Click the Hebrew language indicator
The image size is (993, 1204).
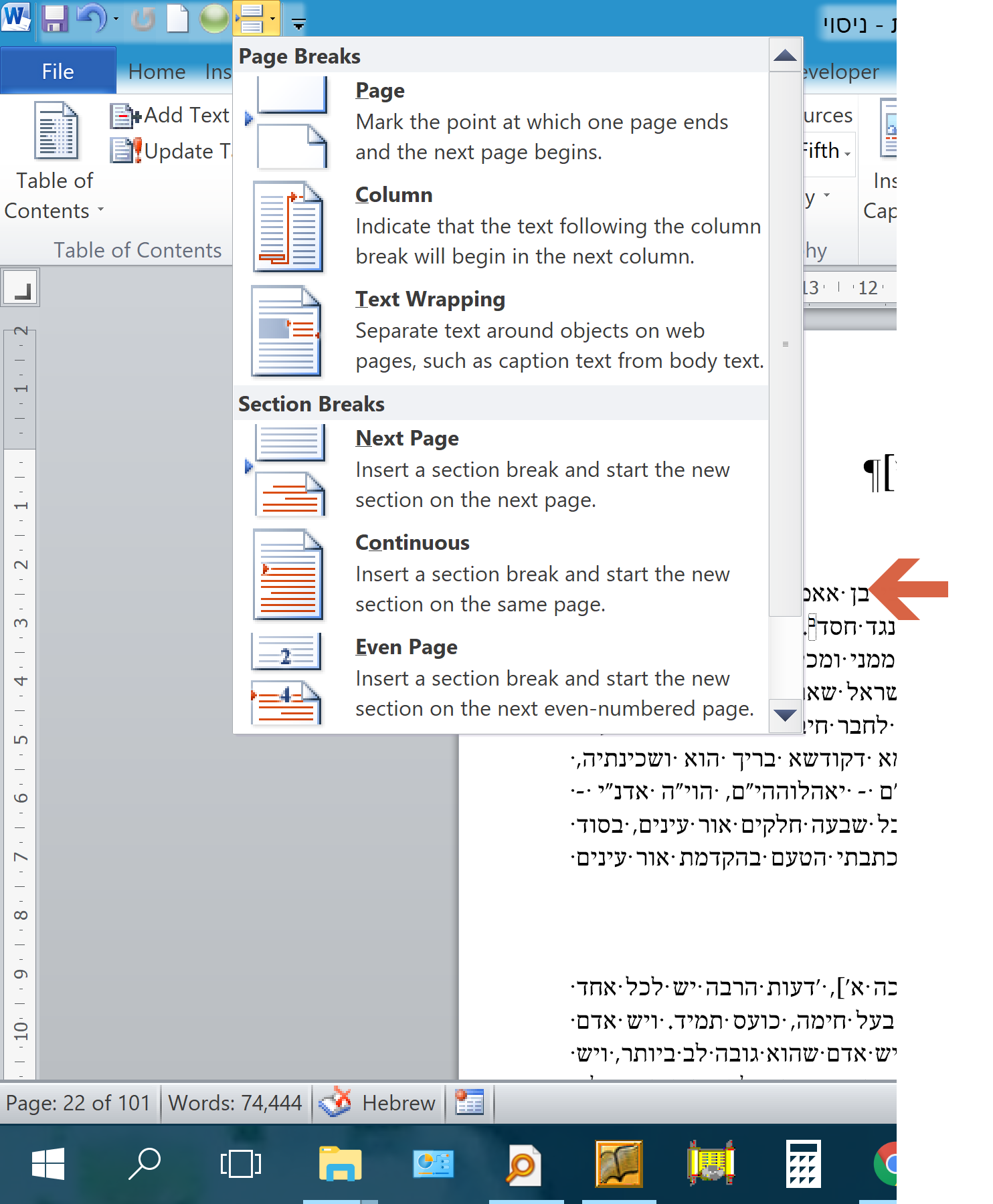tap(399, 1103)
